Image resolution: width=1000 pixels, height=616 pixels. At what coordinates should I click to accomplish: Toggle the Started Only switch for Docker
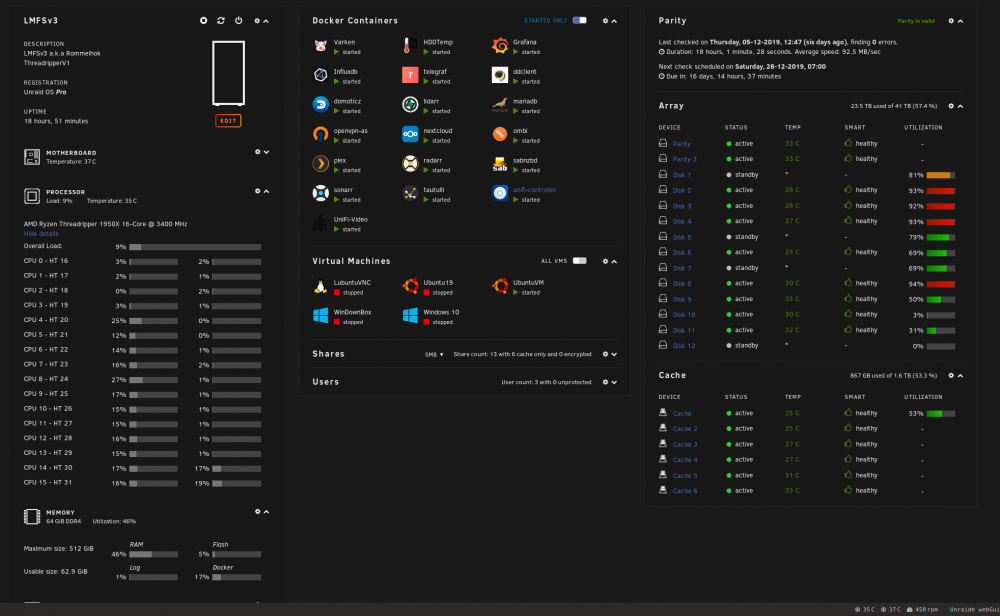coord(580,20)
